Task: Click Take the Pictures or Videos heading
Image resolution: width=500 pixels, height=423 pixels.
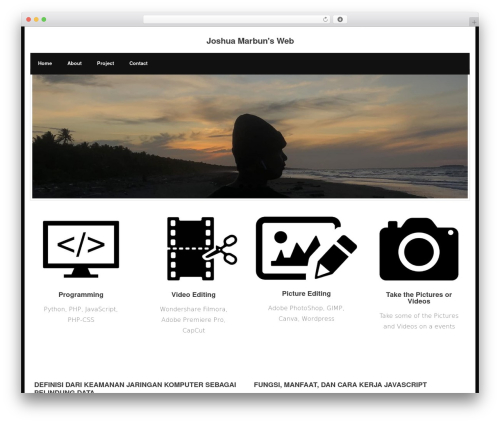Action: click(x=419, y=298)
